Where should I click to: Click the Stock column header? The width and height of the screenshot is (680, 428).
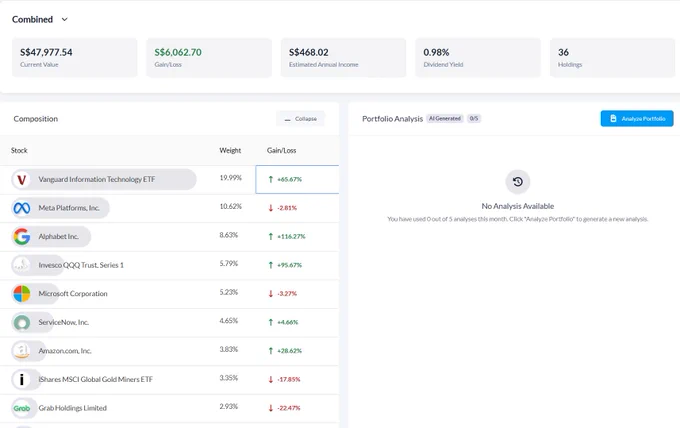19,150
